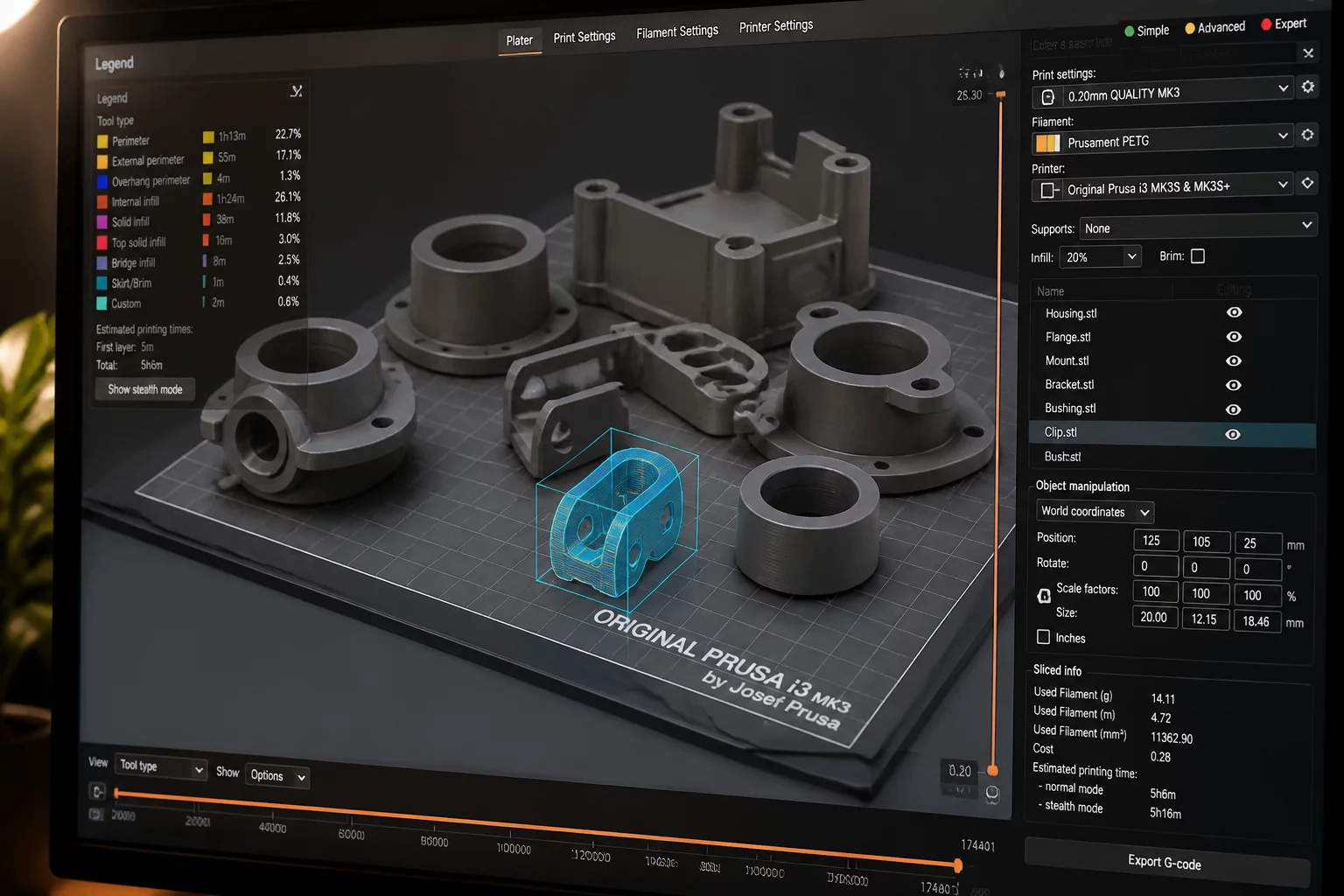Switch to the Plater tab

click(519, 40)
